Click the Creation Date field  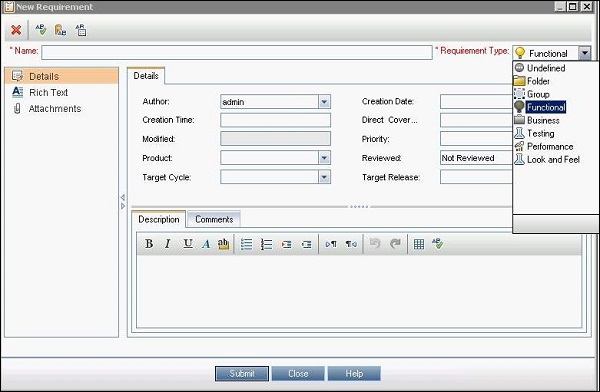pos(476,101)
